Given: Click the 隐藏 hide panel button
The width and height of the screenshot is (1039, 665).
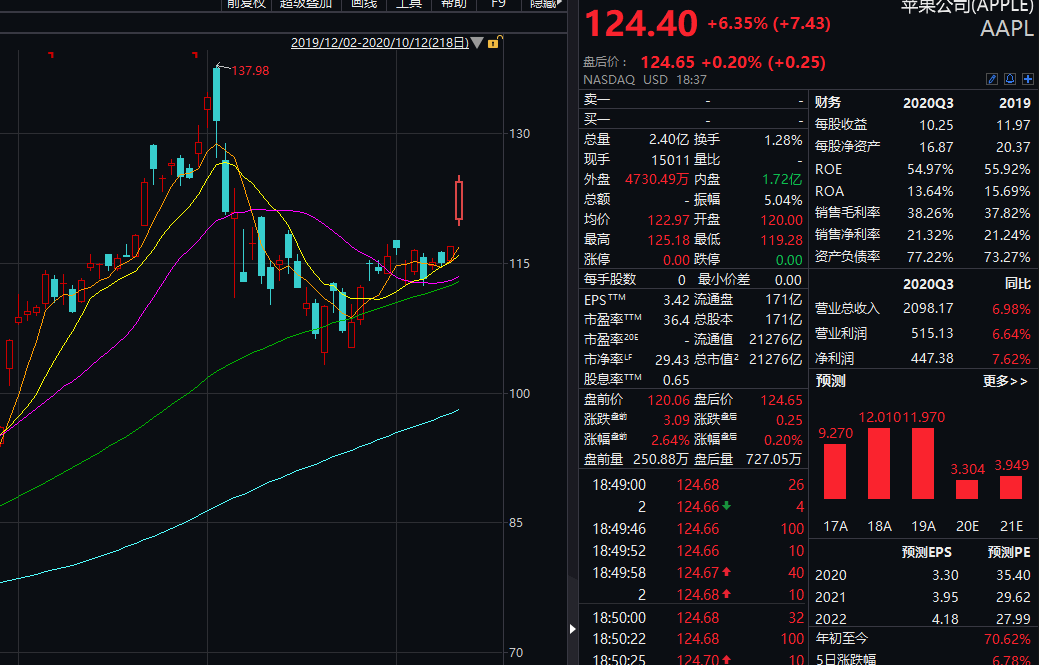Looking at the screenshot, I should click(543, 4).
